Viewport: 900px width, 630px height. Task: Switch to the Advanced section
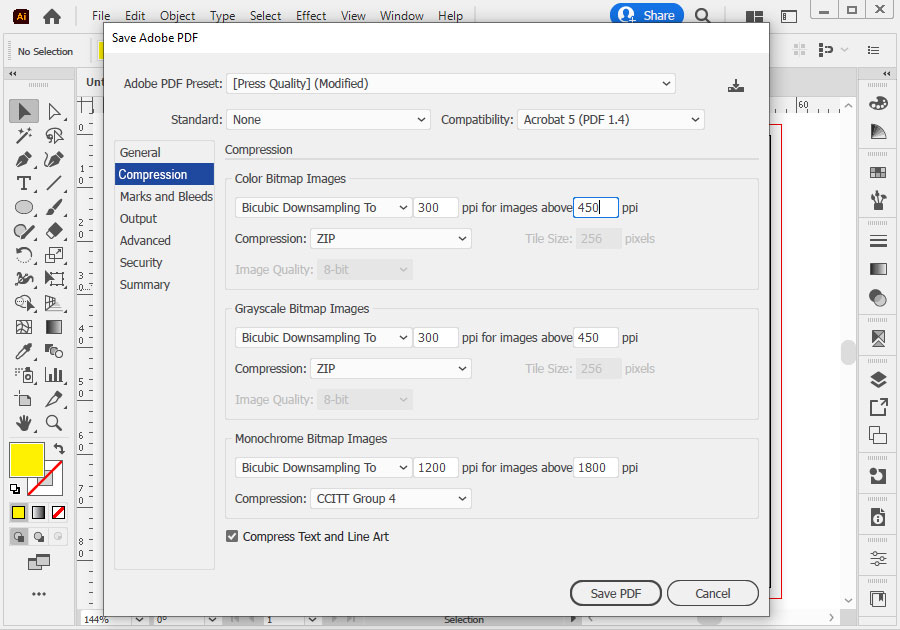coord(164,241)
